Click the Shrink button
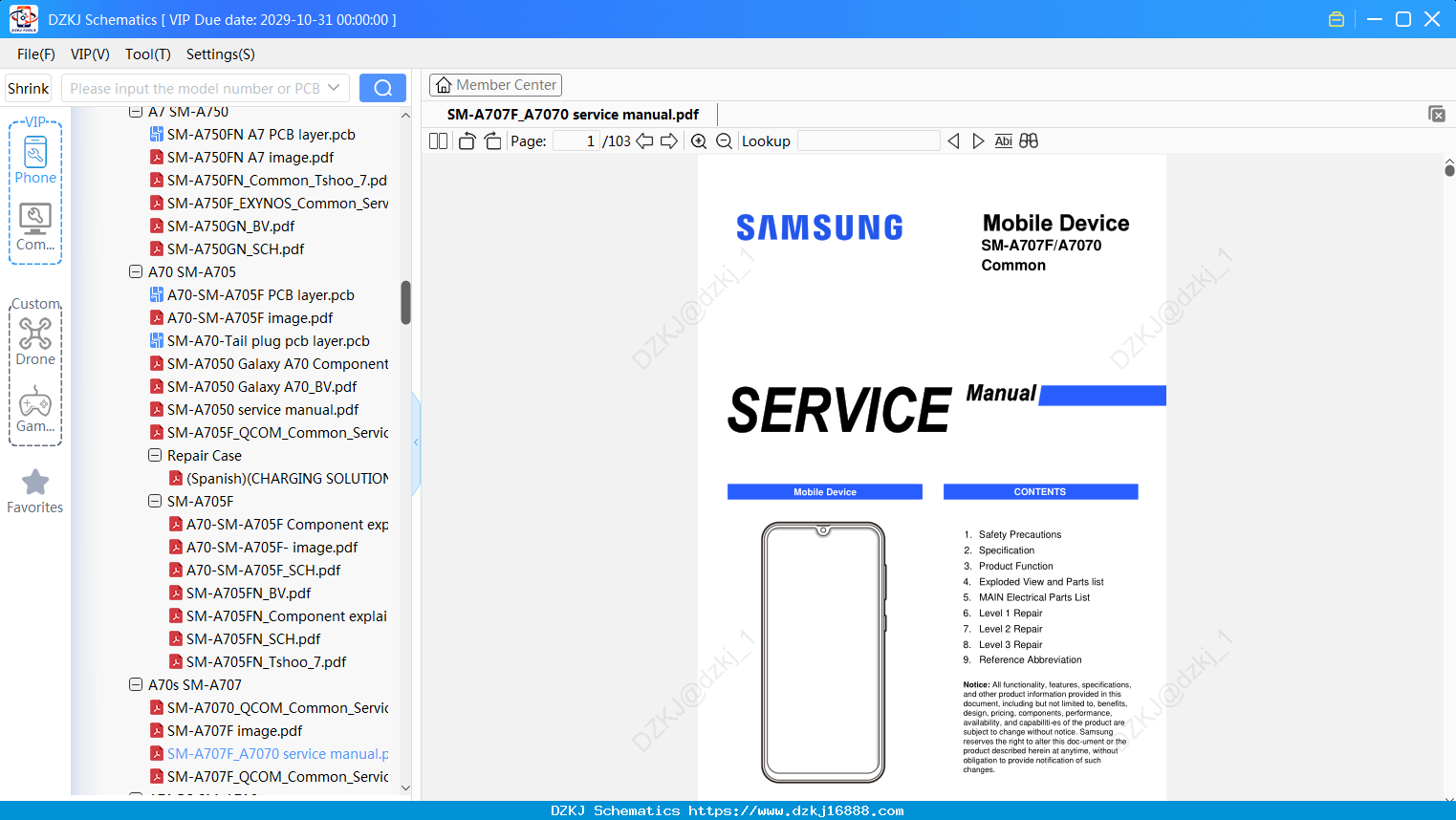This screenshot has width=1456, height=820. pyautogui.click(x=29, y=88)
